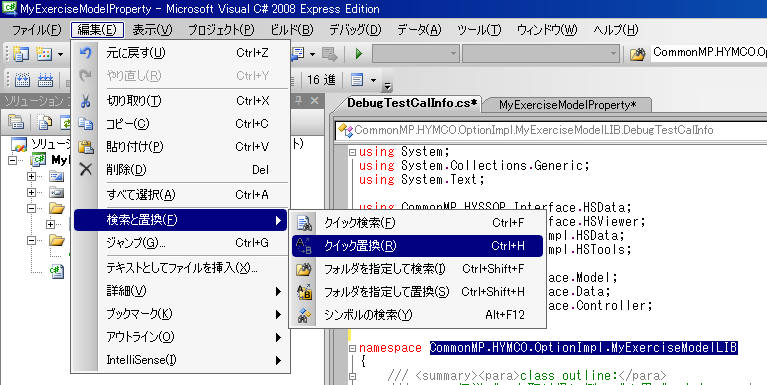Screen dimensions: 767x385
Task: Expand the Properties tree node
Action: point(32,176)
